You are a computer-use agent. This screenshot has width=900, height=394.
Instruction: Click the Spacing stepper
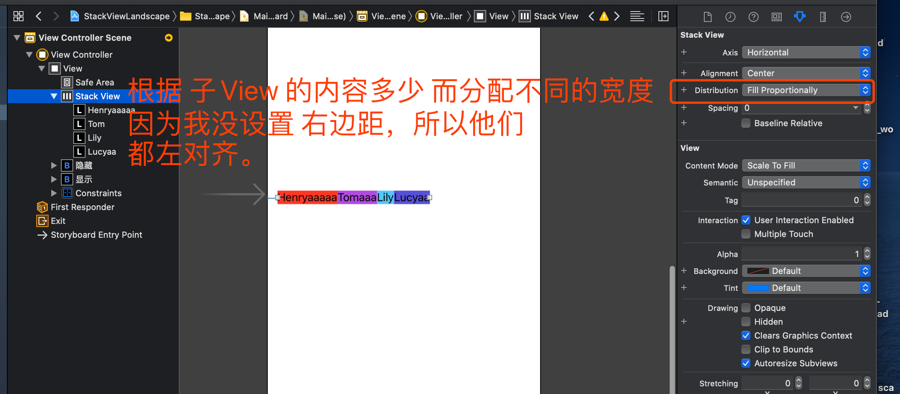pos(867,108)
